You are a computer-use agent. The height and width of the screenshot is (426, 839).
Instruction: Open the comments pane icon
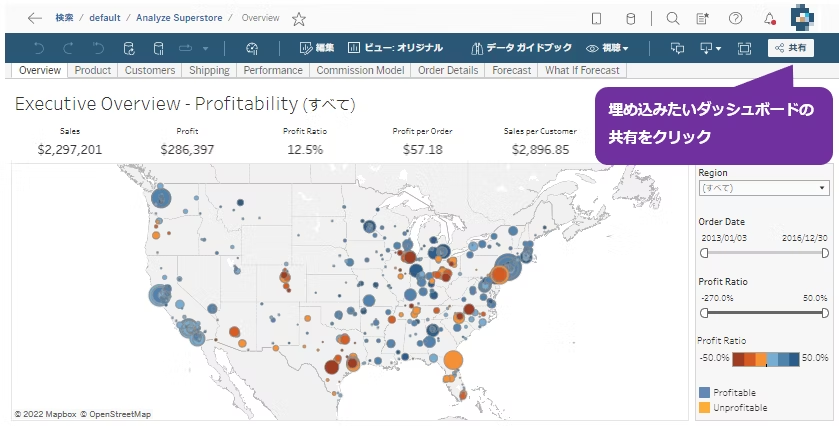click(677, 48)
